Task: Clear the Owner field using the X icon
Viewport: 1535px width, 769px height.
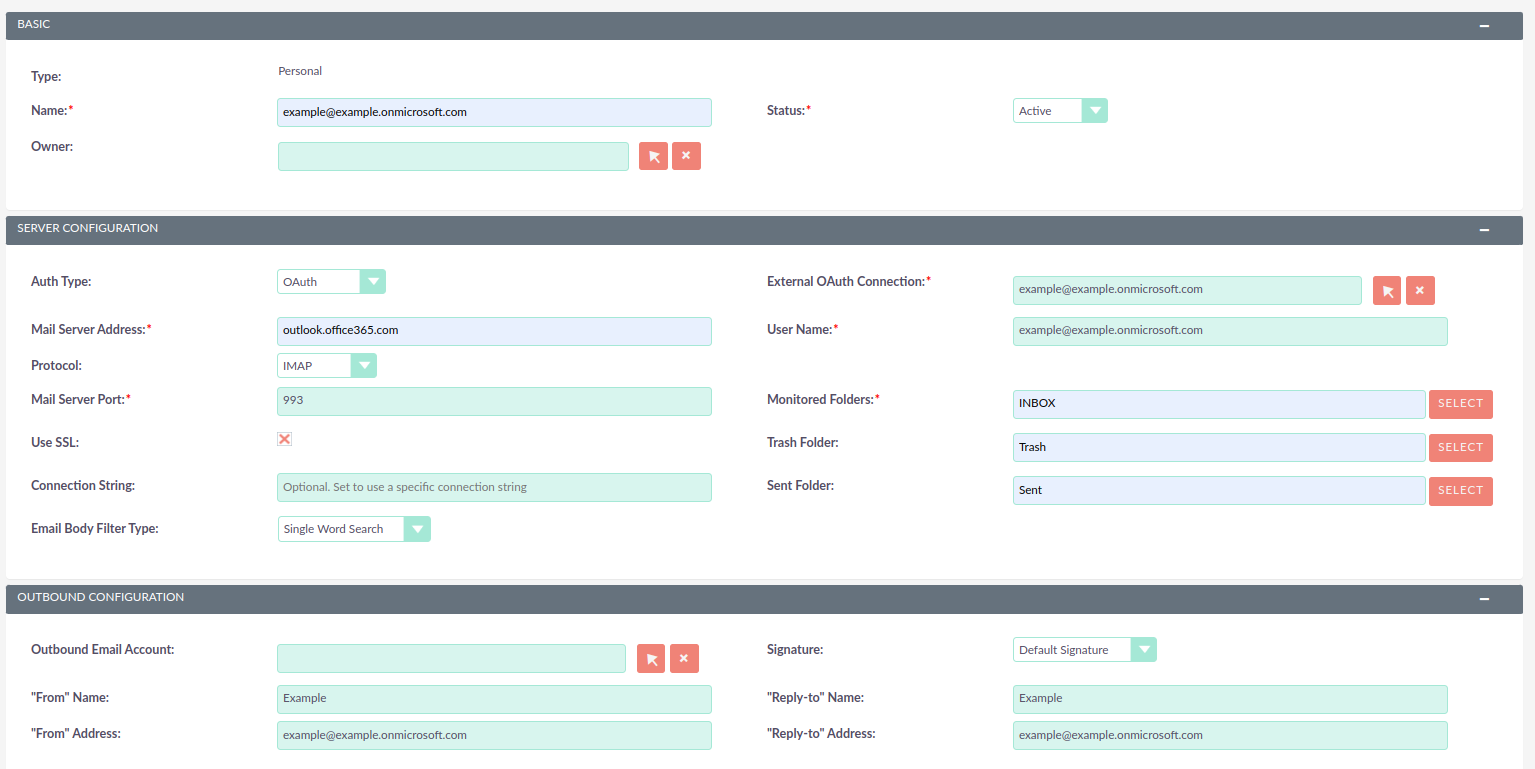Action: (x=686, y=156)
